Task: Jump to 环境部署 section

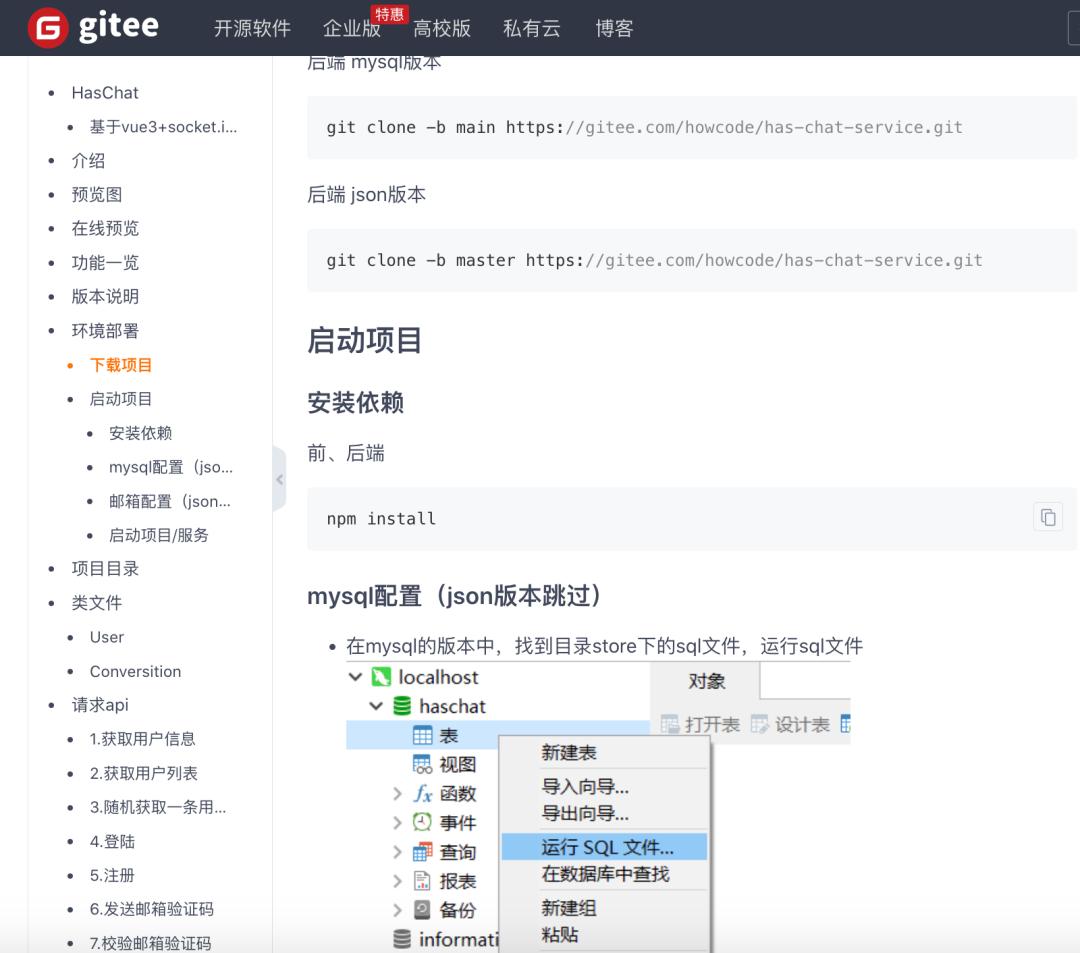Action: 105,331
